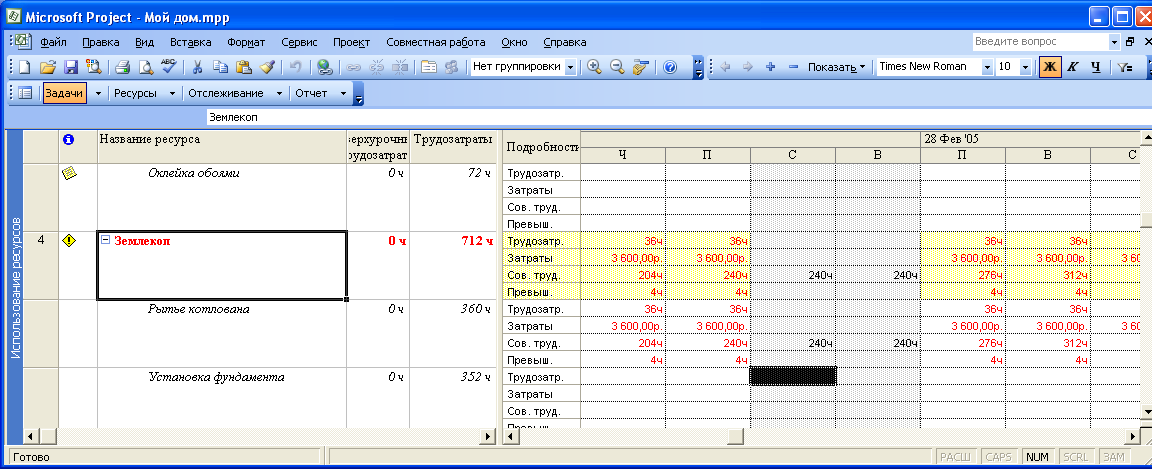The height and width of the screenshot is (469, 1152).
Task: Run ABC spelling check icon
Action: point(168,67)
